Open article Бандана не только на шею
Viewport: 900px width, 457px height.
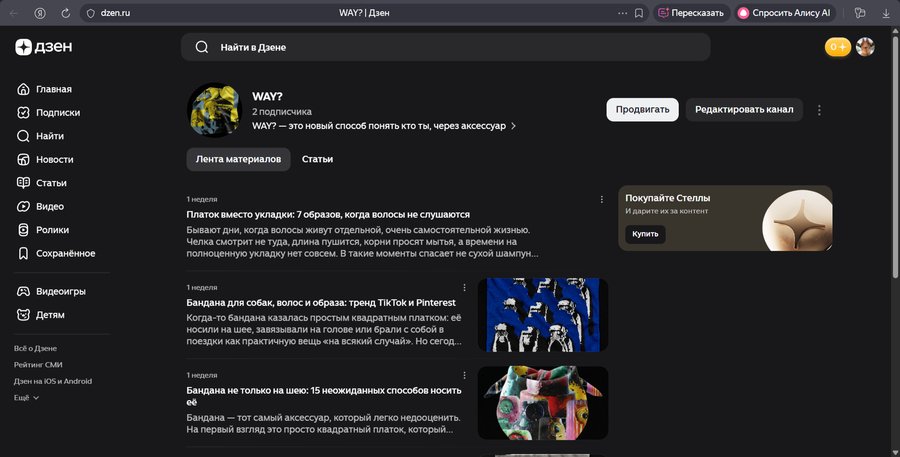(324, 396)
